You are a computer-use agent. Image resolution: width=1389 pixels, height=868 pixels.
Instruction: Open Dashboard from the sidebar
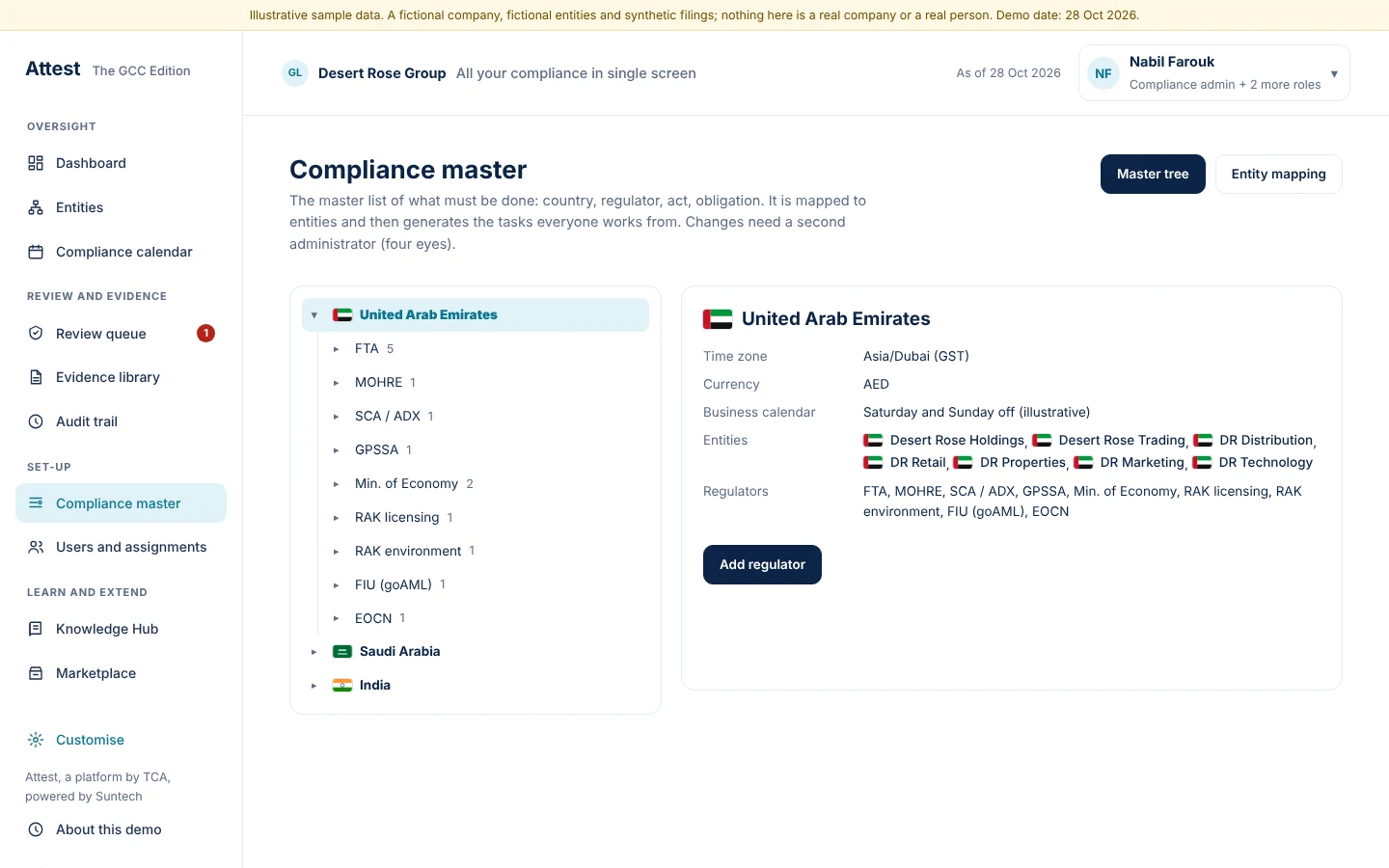(121, 163)
